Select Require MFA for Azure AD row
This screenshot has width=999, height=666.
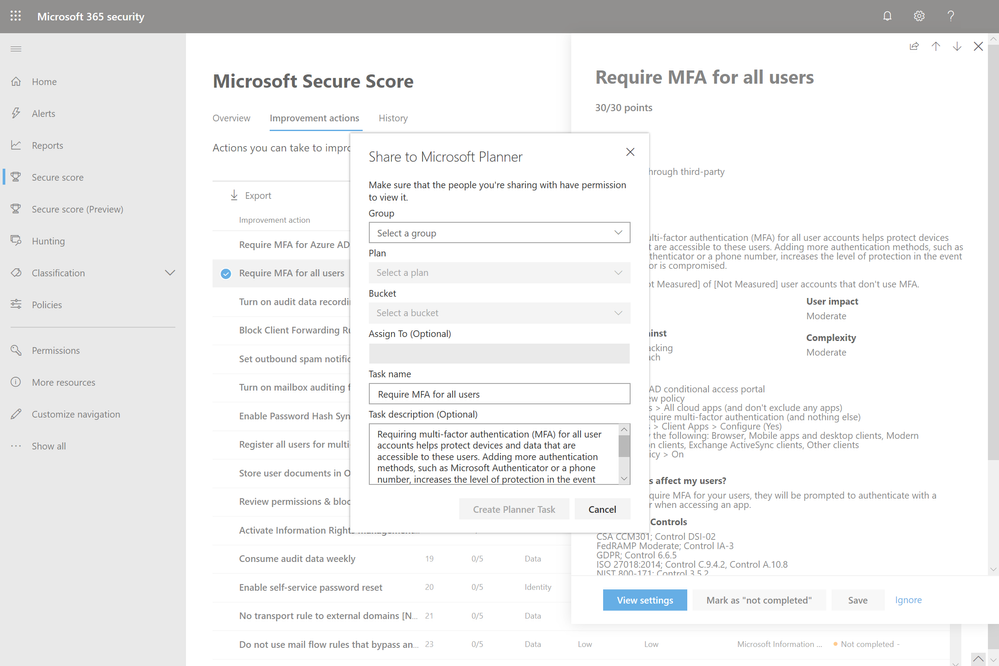click(281, 245)
